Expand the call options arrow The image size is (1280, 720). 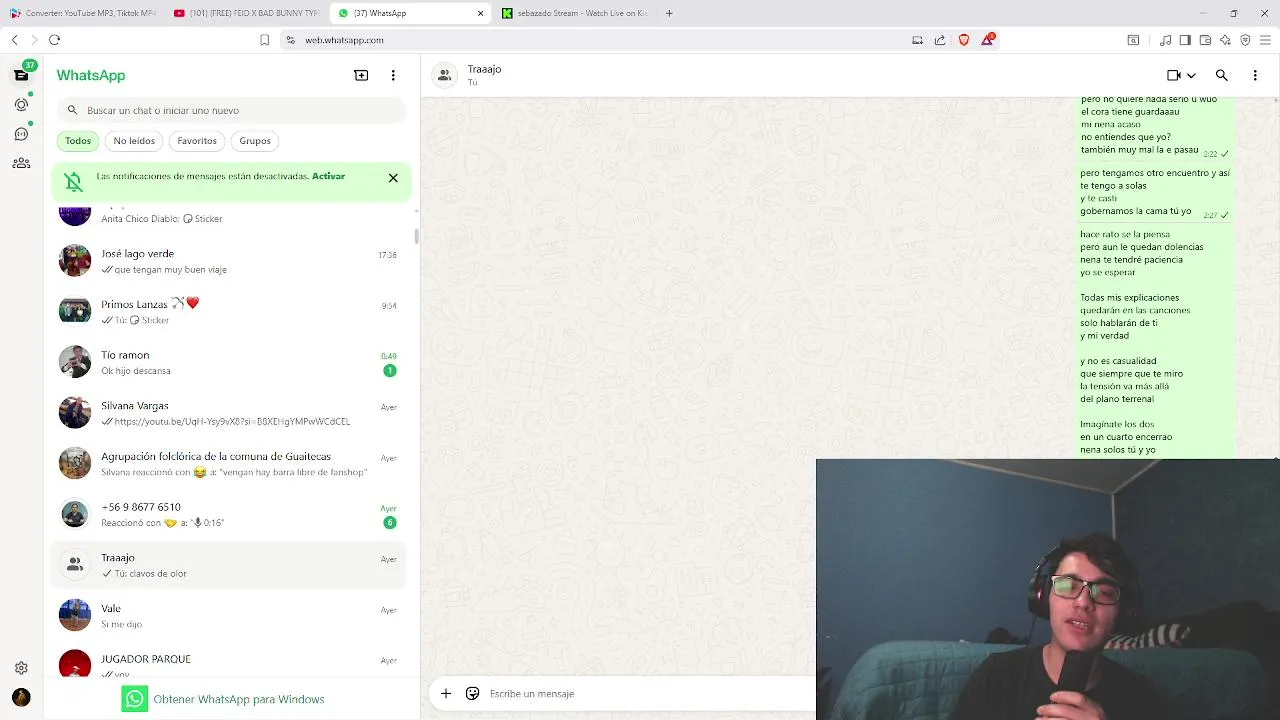tap(1191, 75)
